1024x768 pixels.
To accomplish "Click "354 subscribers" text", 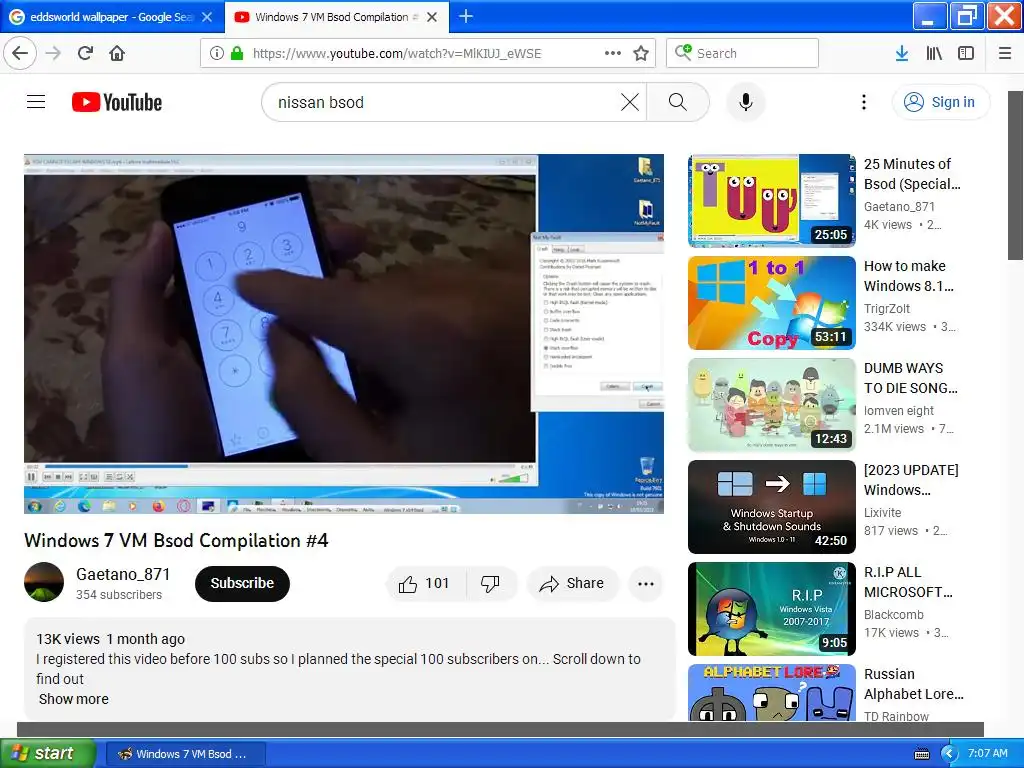I will (x=119, y=594).
